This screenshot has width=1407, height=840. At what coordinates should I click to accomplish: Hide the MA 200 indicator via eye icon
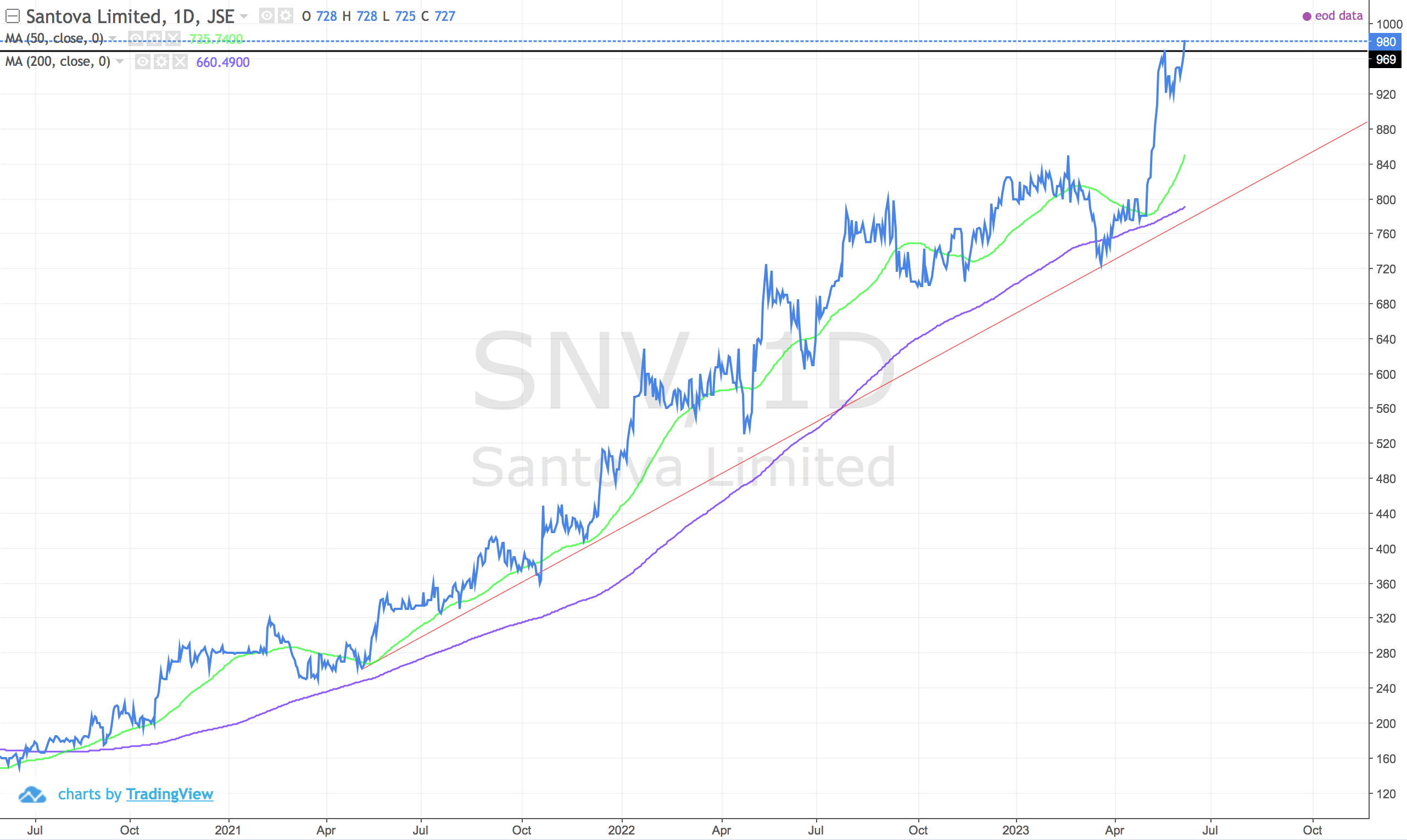tap(143, 61)
